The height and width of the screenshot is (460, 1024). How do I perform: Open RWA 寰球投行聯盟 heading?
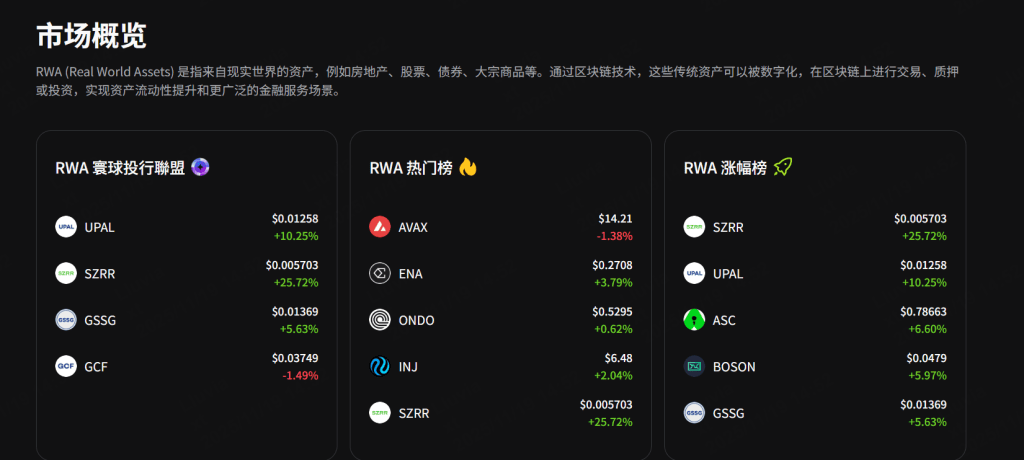[x=120, y=168]
